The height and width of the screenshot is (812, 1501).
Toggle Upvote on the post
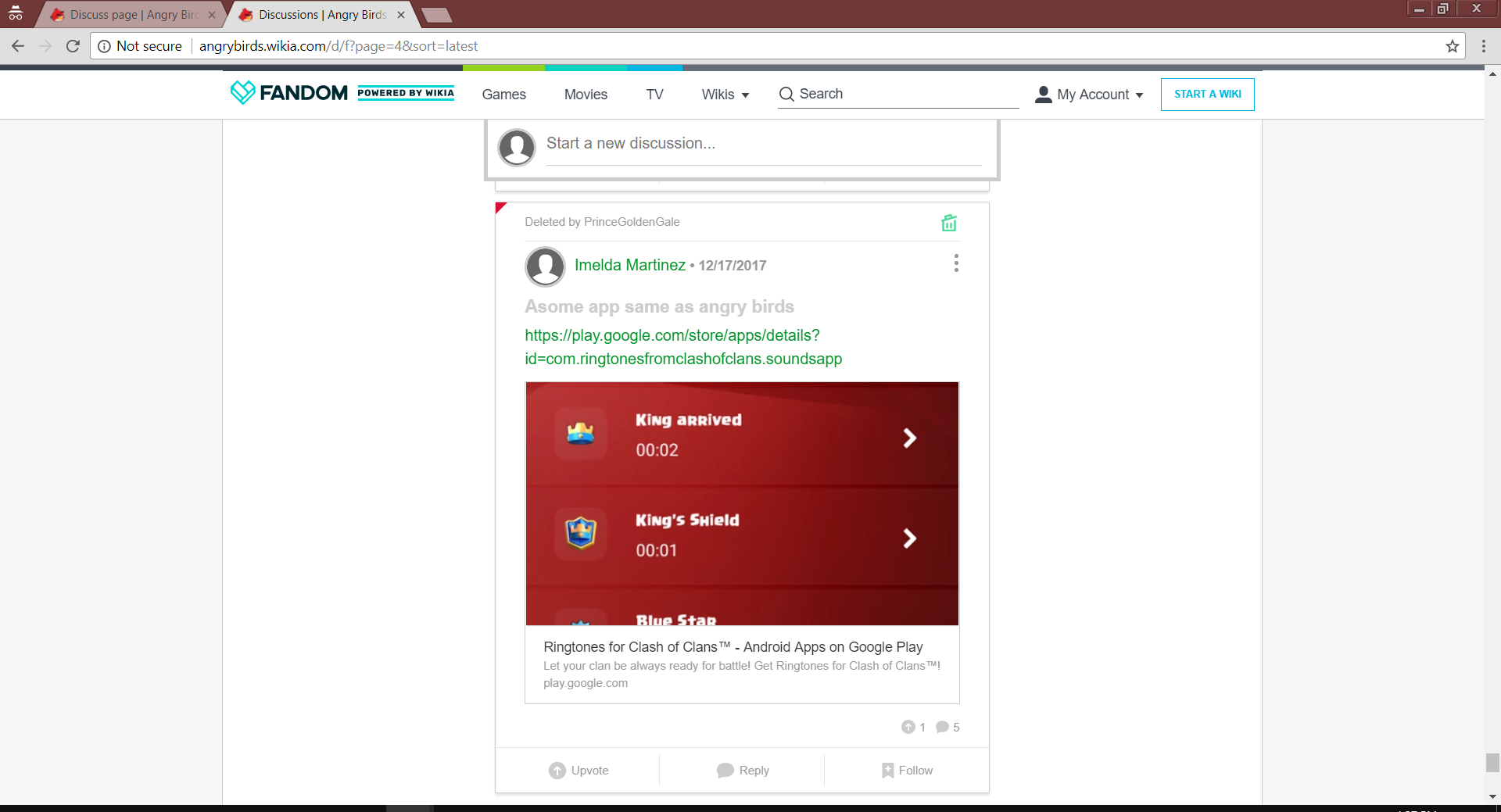coord(578,770)
